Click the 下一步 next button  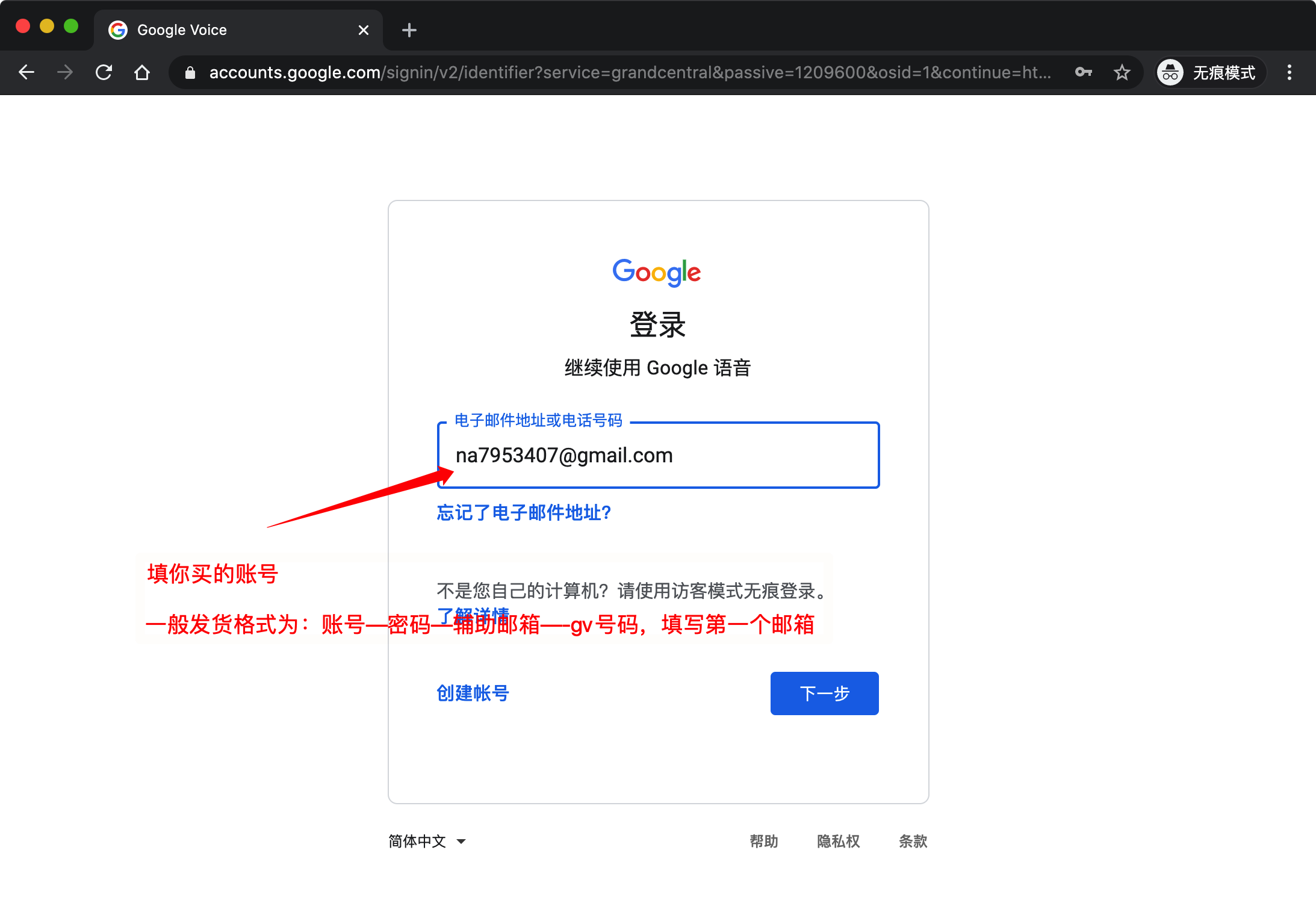tap(824, 693)
